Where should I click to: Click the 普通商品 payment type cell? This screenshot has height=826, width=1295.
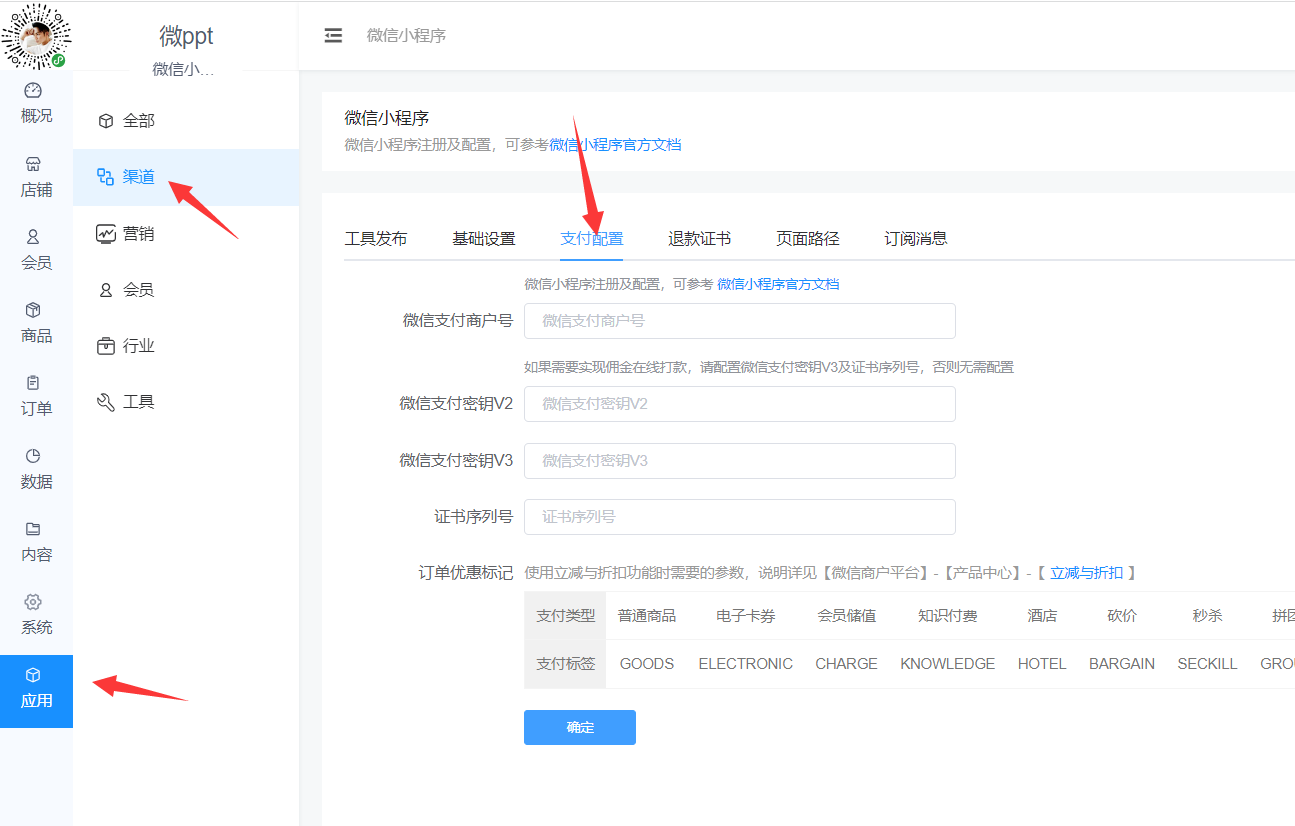click(x=647, y=616)
